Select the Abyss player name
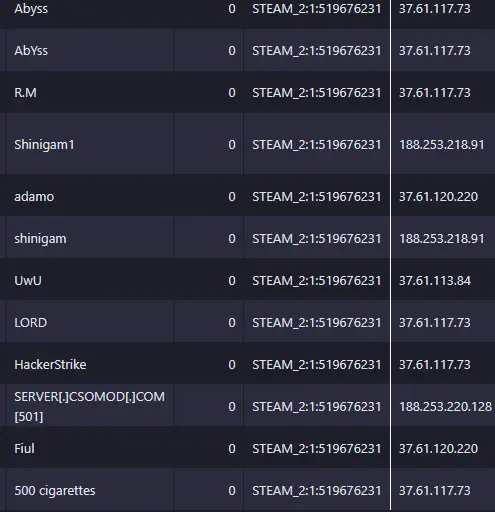495x512 pixels. coord(31,9)
